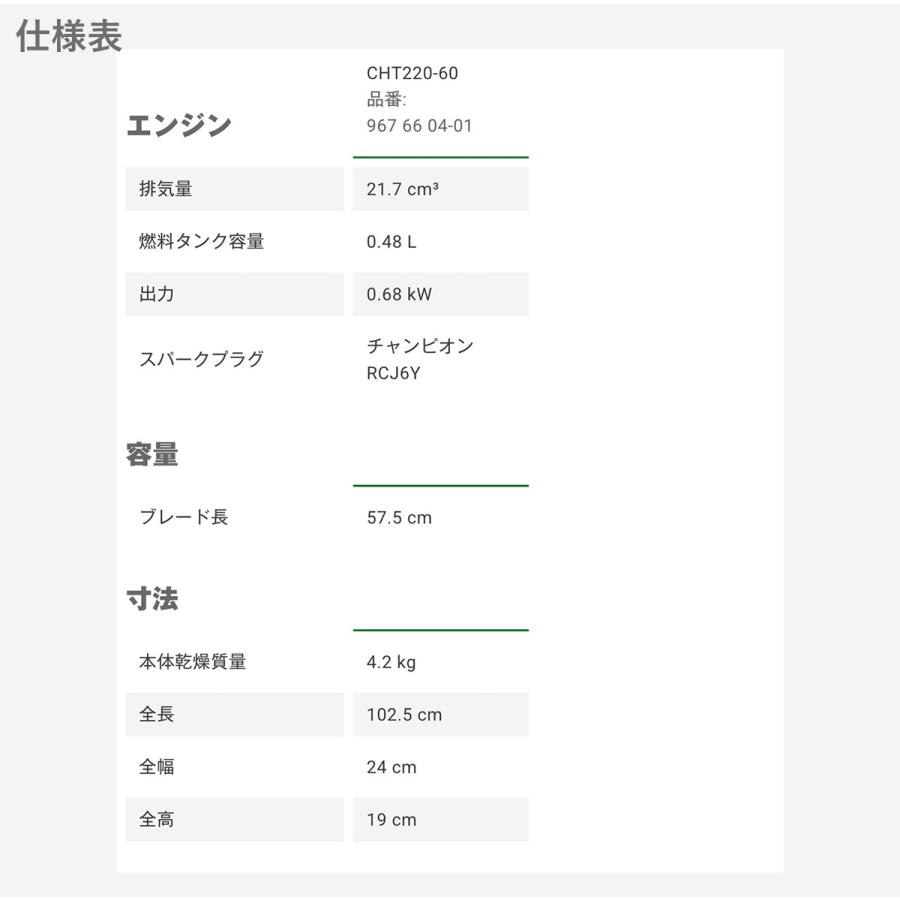
Task: Select the CHT220-60 model name
Action: tap(412, 73)
